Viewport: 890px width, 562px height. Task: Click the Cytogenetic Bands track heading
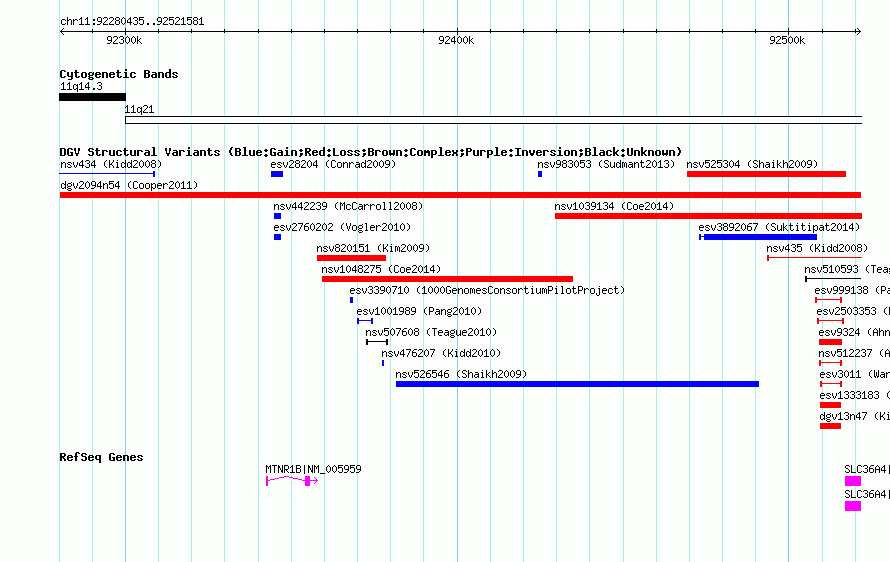tap(119, 74)
